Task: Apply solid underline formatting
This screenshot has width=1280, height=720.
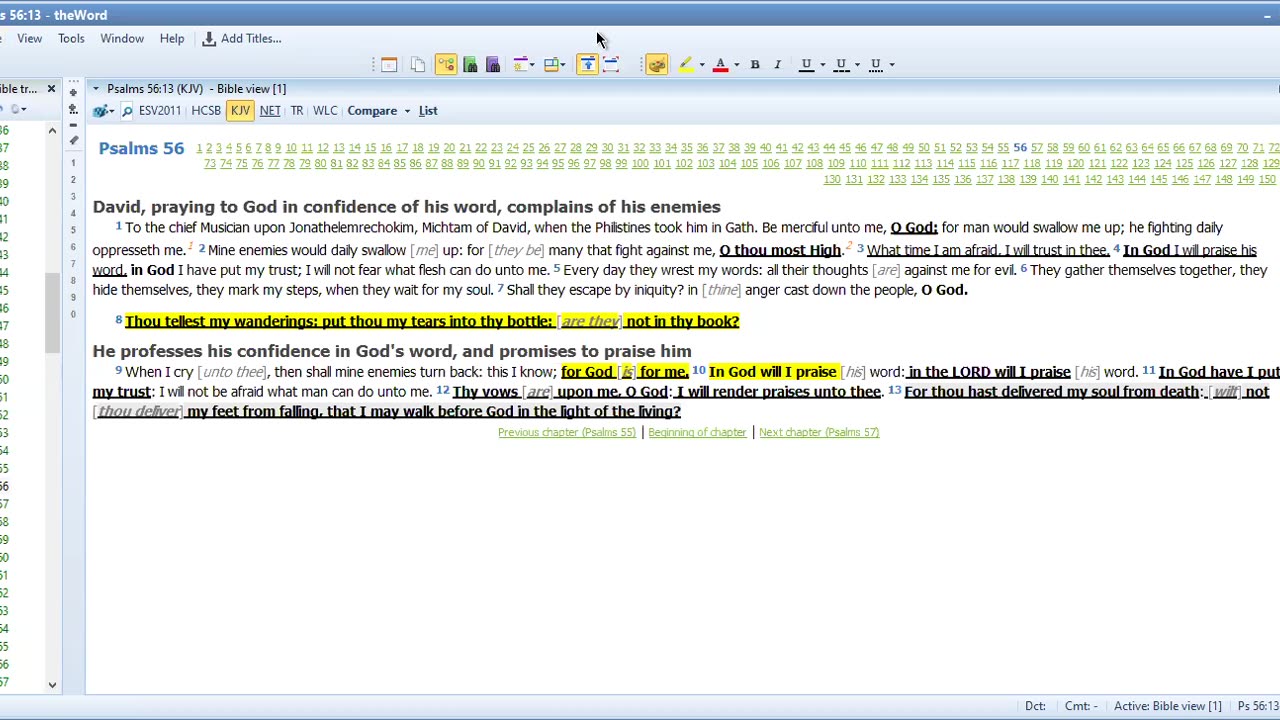Action: (x=806, y=65)
